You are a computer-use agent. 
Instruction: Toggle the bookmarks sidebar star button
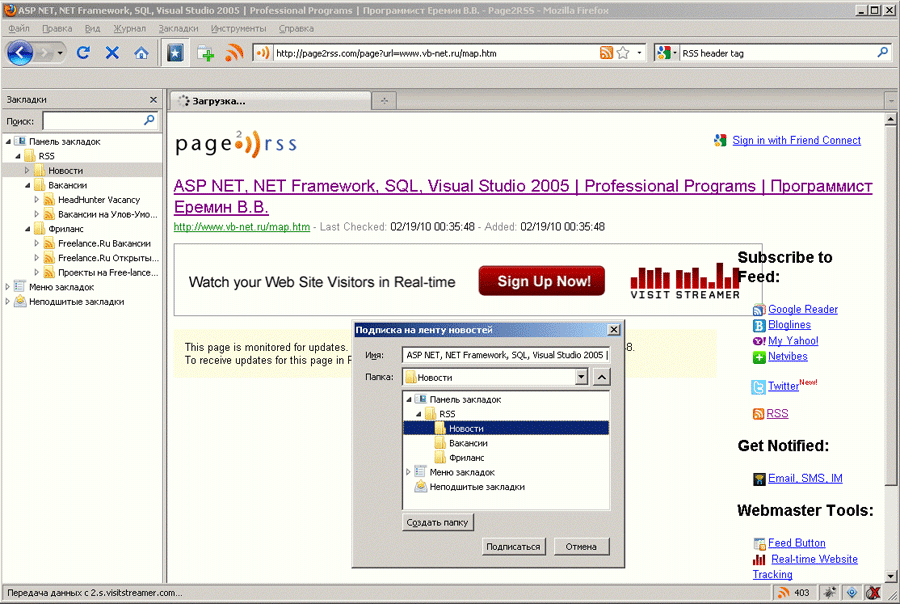coord(175,53)
